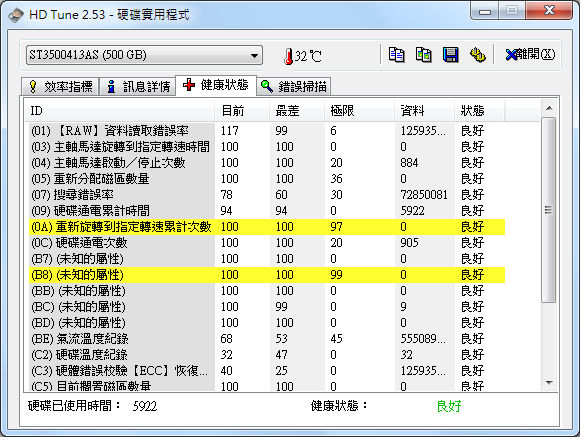Image resolution: width=580 pixels, height=442 pixels.
Task: Click the 硬碟已使用時間 value 5922
Action: [x=145, y=406]
